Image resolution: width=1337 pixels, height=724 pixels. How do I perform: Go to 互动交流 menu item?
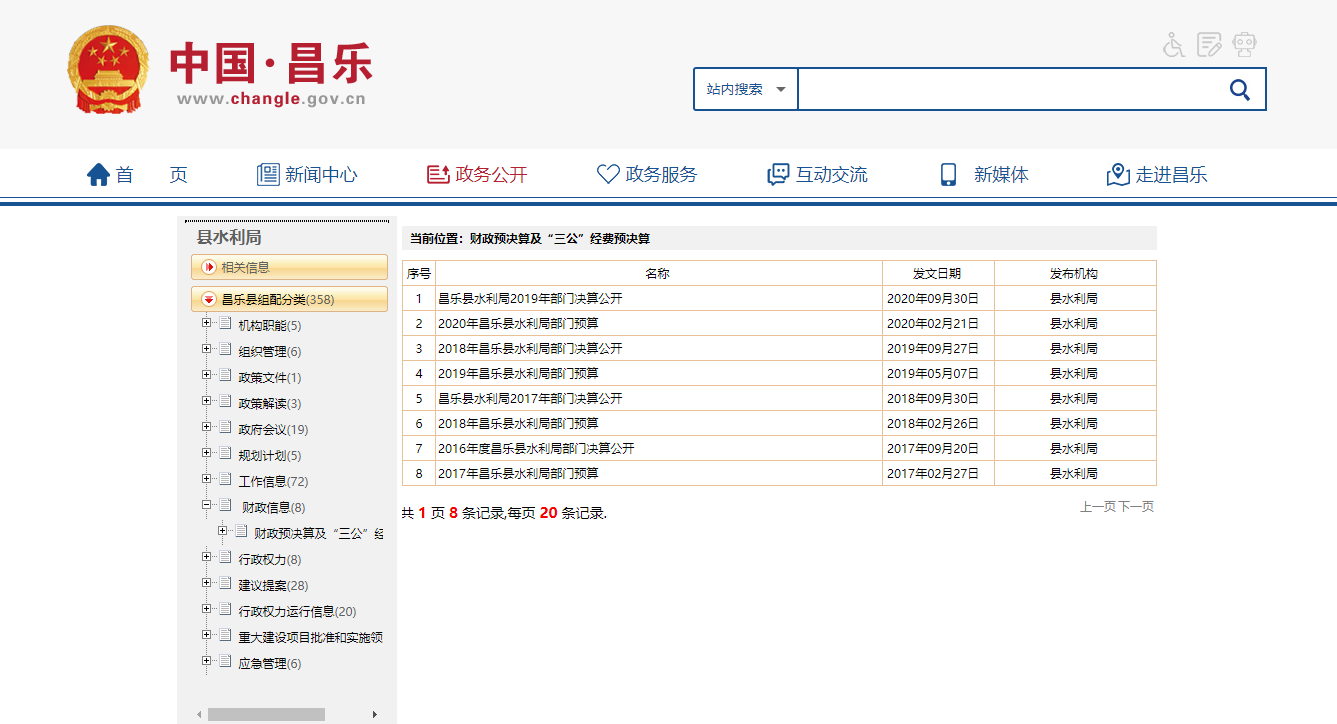817,175
